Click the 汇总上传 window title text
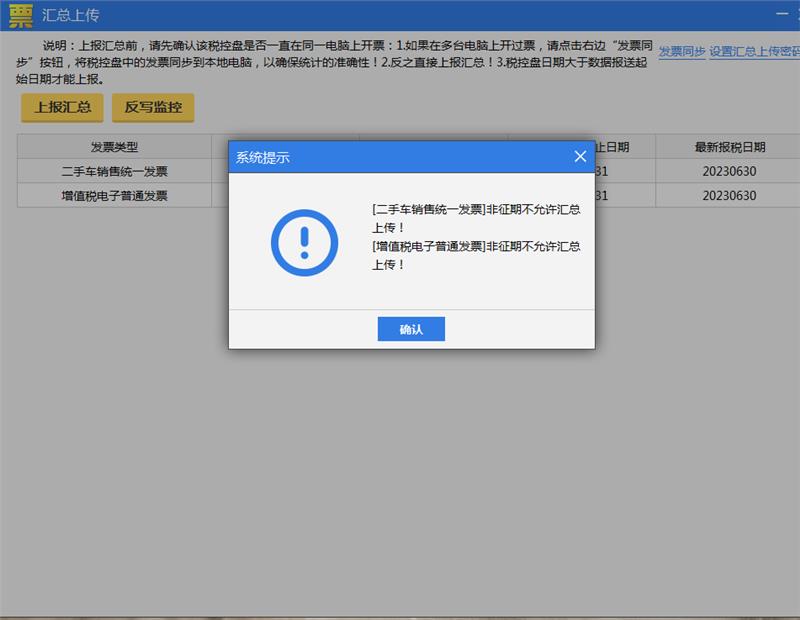 (x=70, y=16)
